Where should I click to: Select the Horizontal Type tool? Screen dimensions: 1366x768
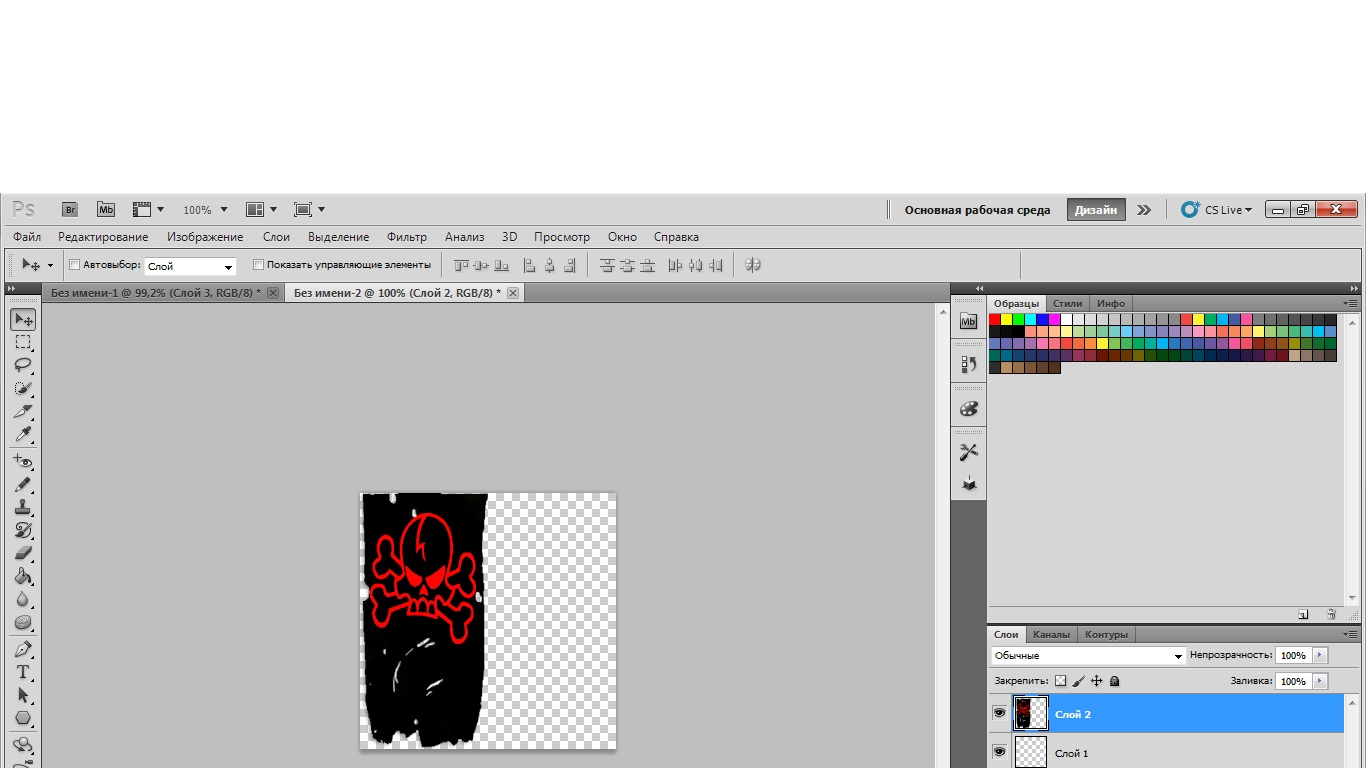point(23,672)
